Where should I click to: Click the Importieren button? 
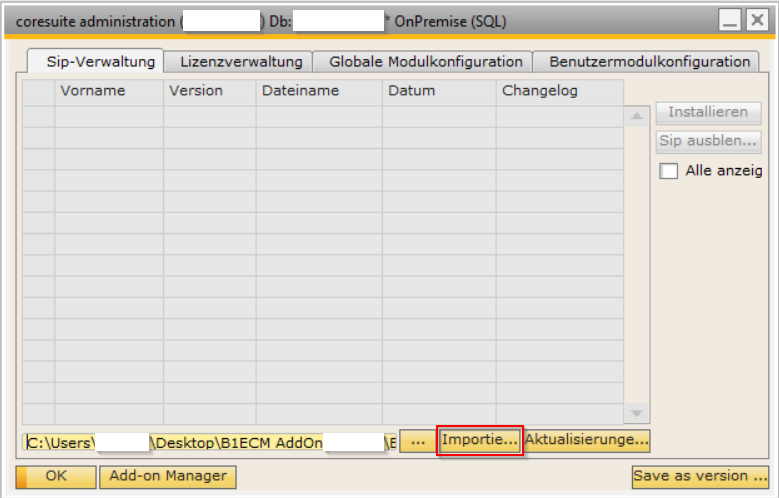tap(480, 440)
